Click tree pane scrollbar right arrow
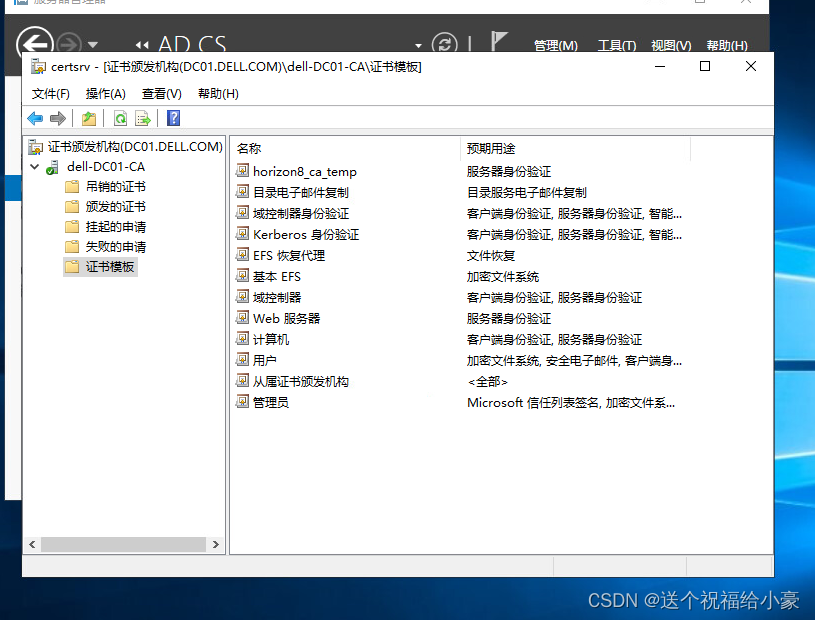 click(x=216, y=544)
